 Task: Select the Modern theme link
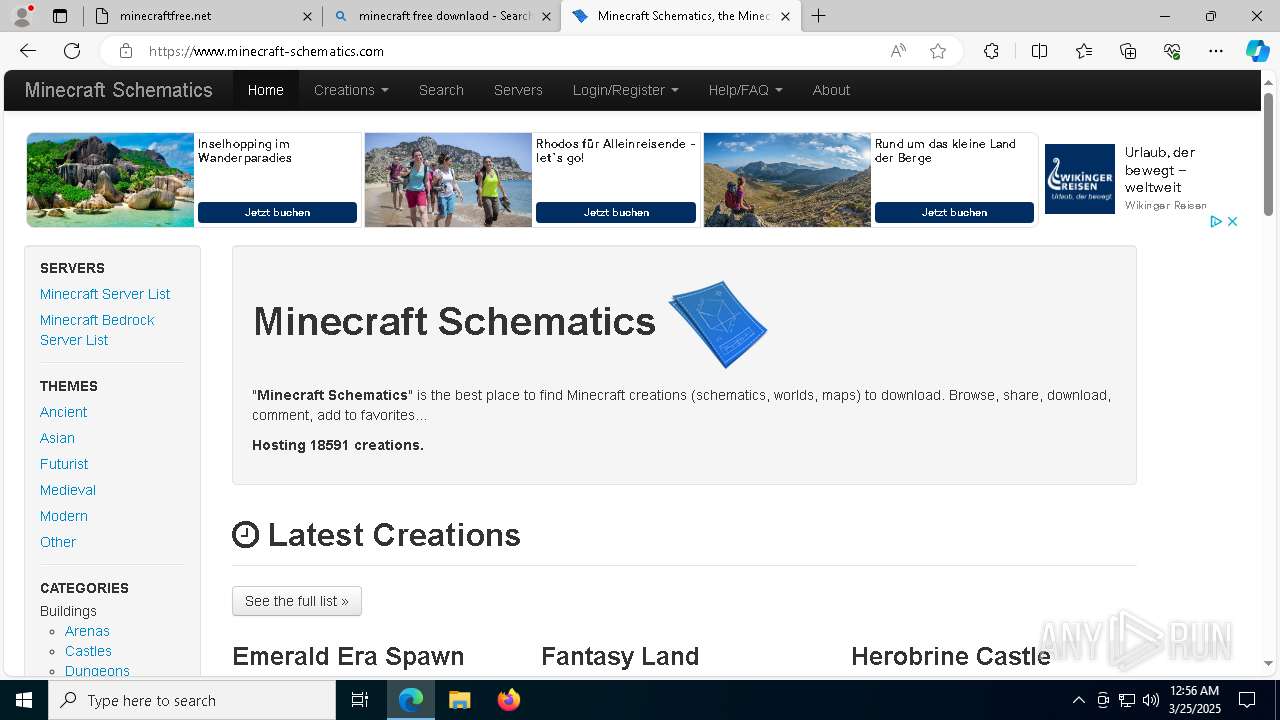click(64, 516)
